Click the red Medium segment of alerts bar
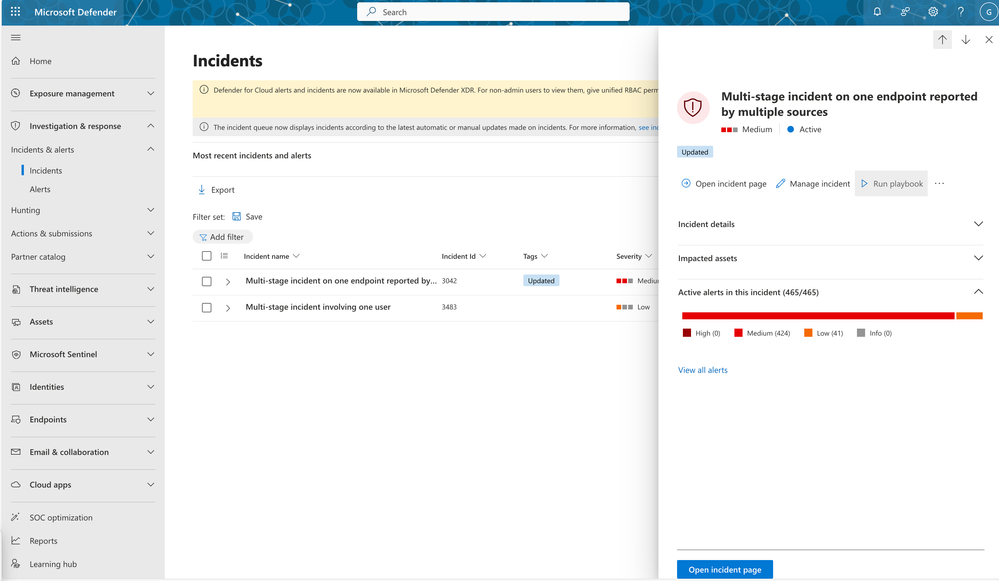 [818, 315]
